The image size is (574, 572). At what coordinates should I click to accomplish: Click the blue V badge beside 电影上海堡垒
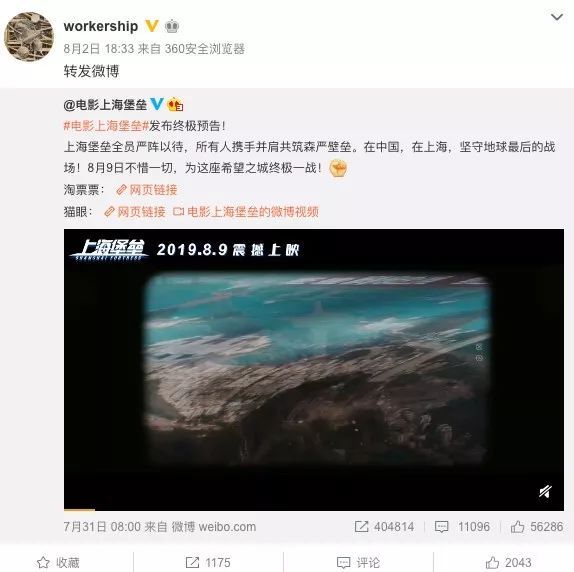pyautogui.click(x=157, y=104)
